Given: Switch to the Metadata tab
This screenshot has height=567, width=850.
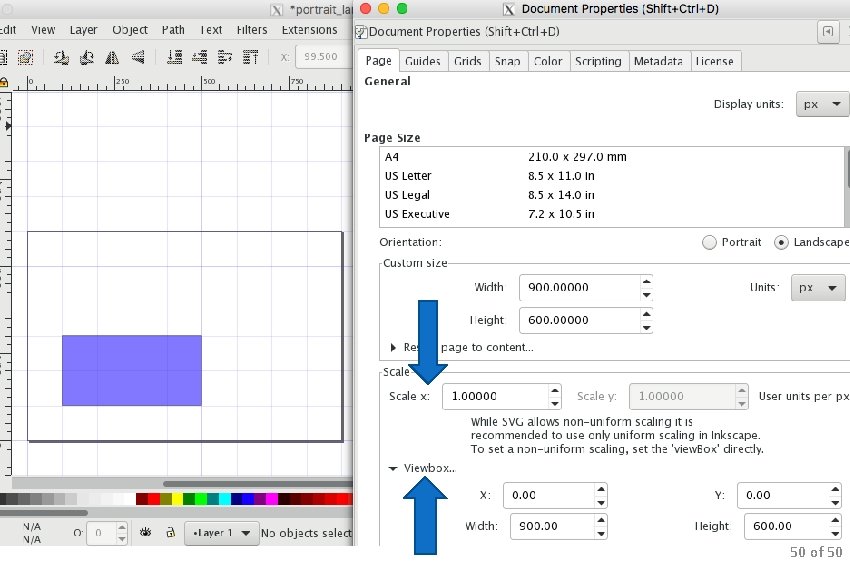Looking at the screenshot, I should 659,61.
